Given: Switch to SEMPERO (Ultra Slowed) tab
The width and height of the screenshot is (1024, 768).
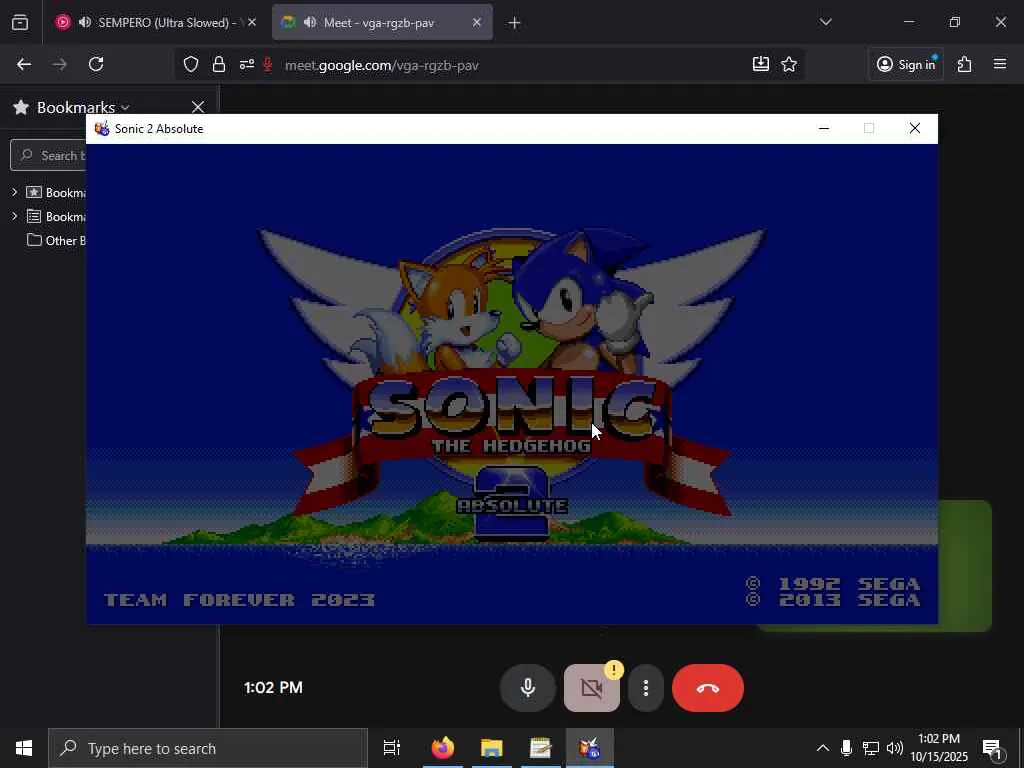Looking at the screenshot, I should [x=156, y=22].
